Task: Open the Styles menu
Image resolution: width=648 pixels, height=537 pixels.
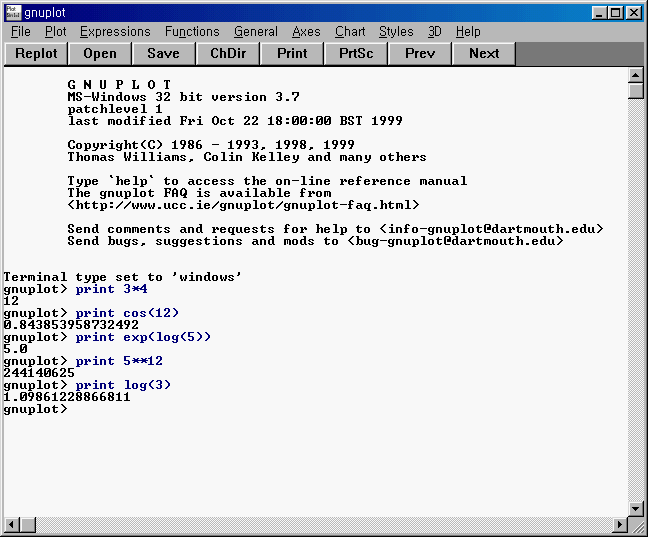Action: (396, 32)
